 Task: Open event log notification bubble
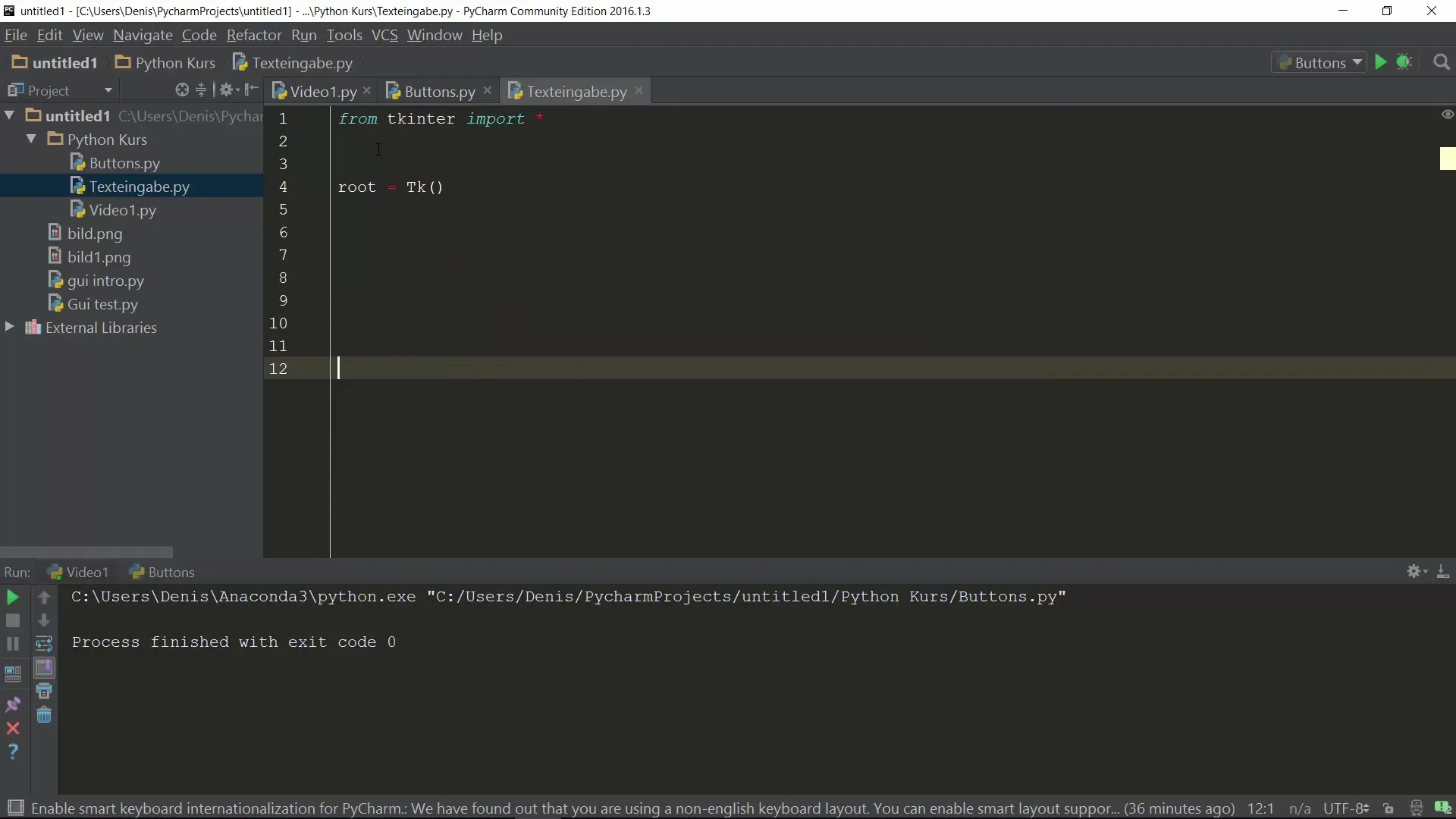click(1442, 808)
